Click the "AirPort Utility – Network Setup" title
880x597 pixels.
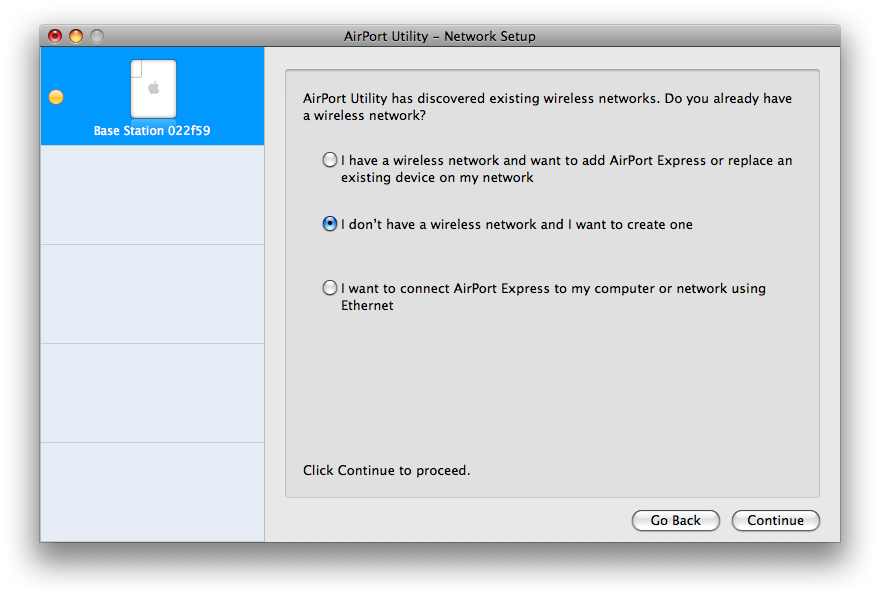[x=440, y=36]
